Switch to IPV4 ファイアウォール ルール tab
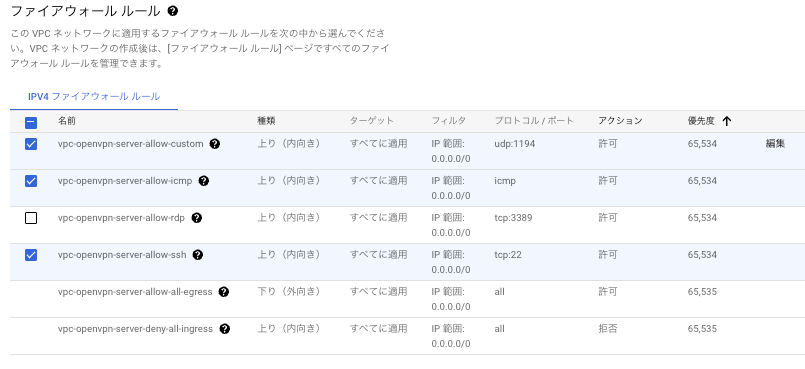805x369 pixels. [x=94, y=96]
